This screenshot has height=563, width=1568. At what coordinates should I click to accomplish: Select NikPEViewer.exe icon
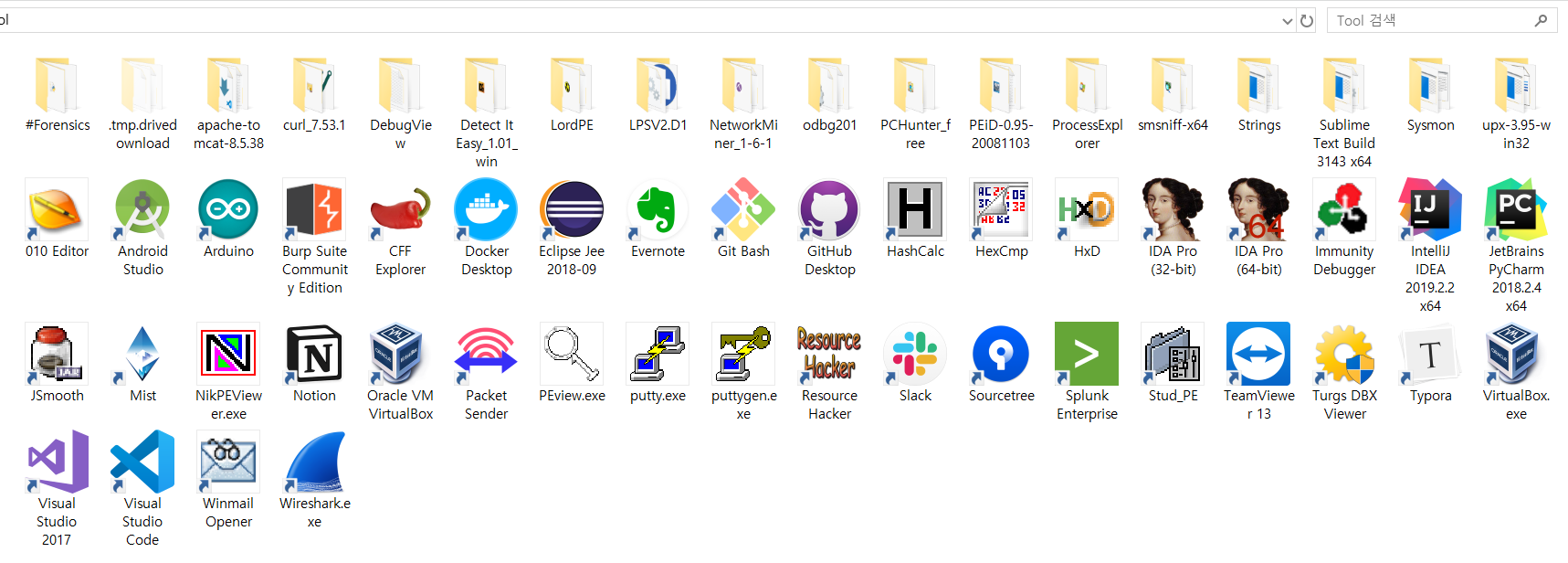(x=228, y=354)
